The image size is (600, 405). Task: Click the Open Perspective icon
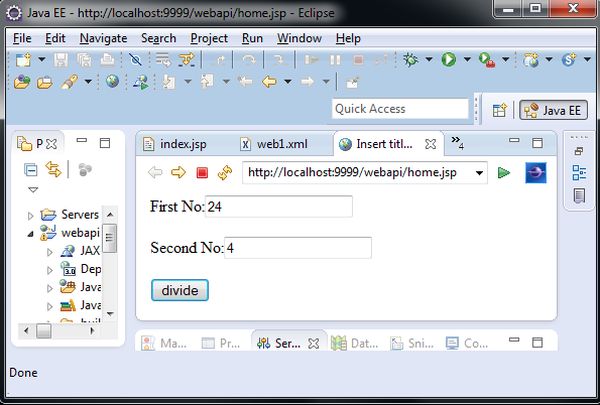pos(500,111)
